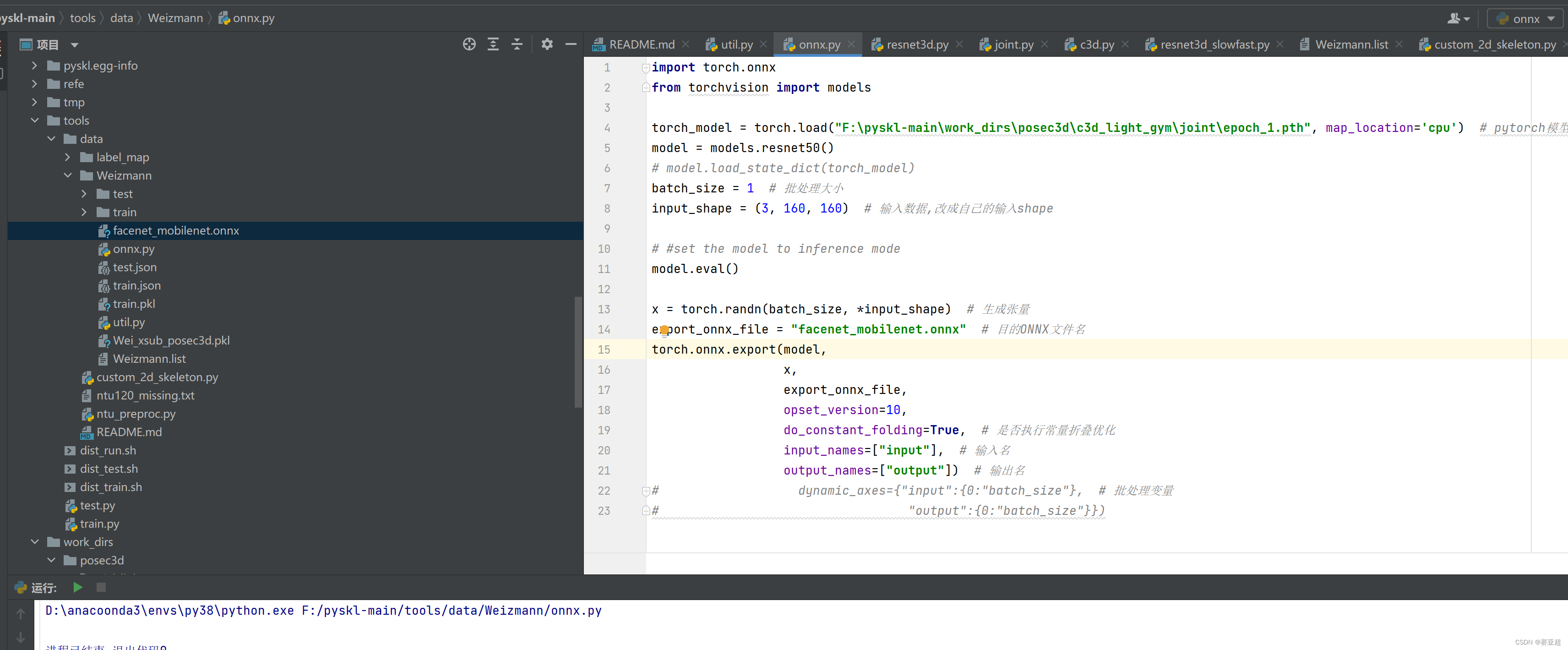This screenshot has height=650, width=1568.
Task: Click the up arrow in run console
Action: pos(21,614)
